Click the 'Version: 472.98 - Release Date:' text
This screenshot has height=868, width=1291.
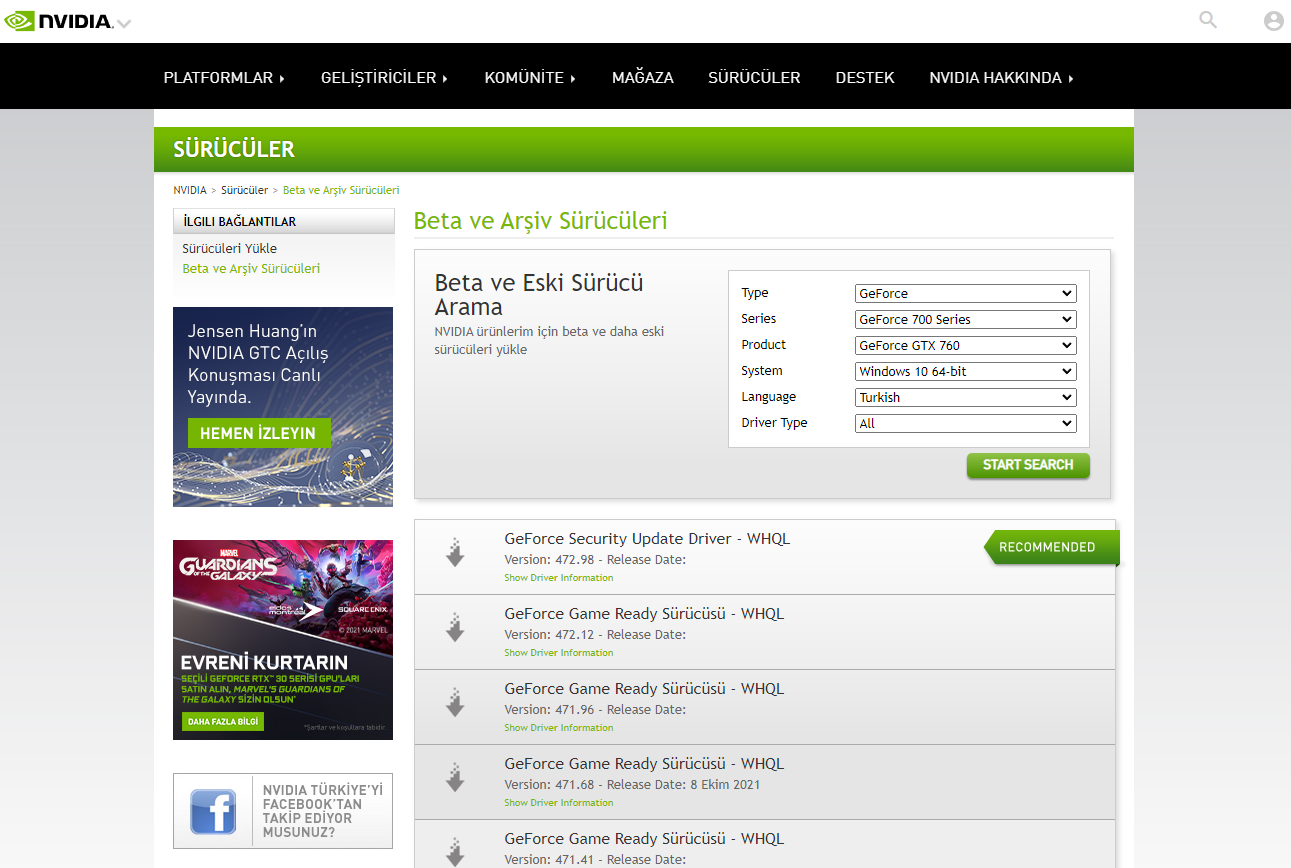pyautogui.click(x=595, y=560)
